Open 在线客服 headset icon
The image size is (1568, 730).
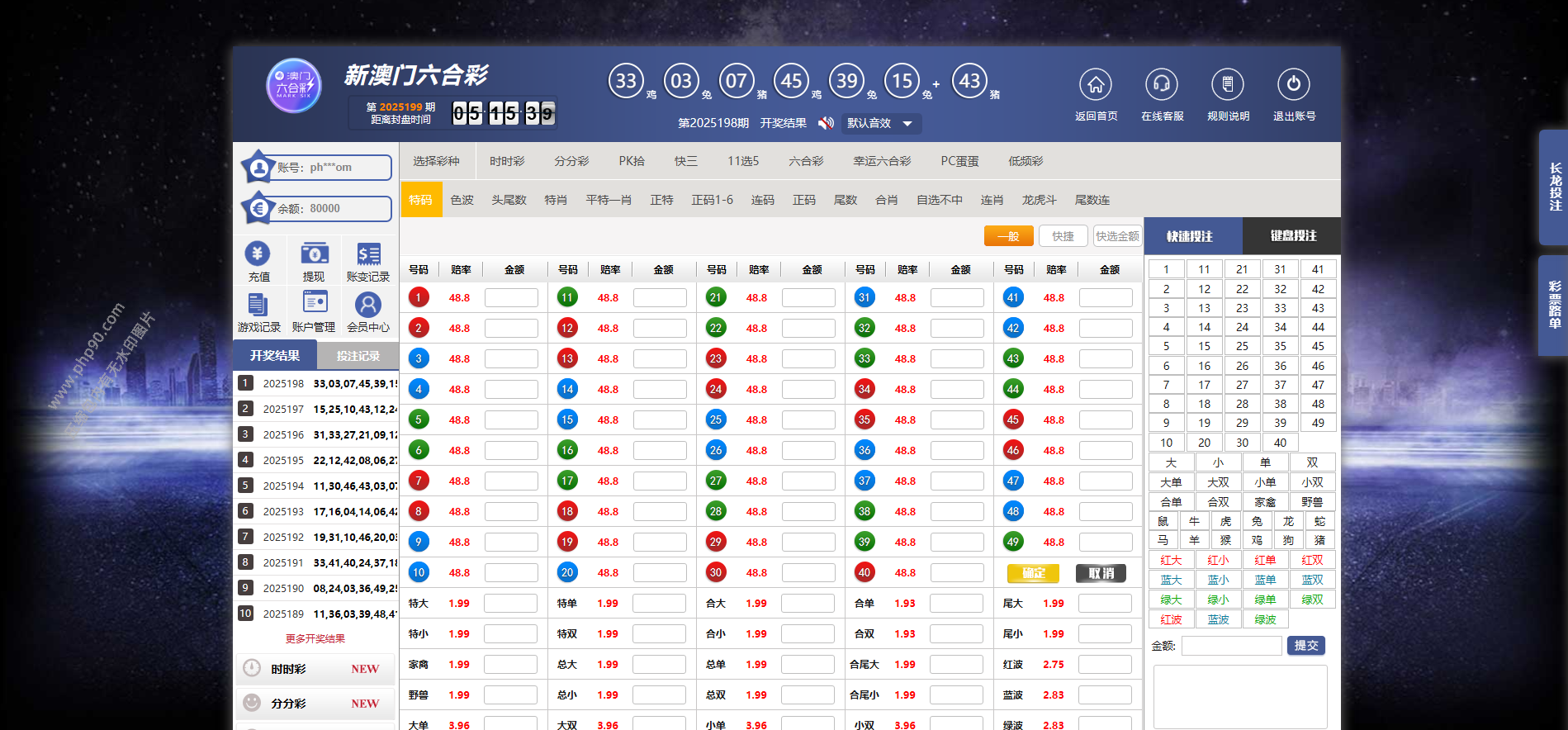(1161, 84)
